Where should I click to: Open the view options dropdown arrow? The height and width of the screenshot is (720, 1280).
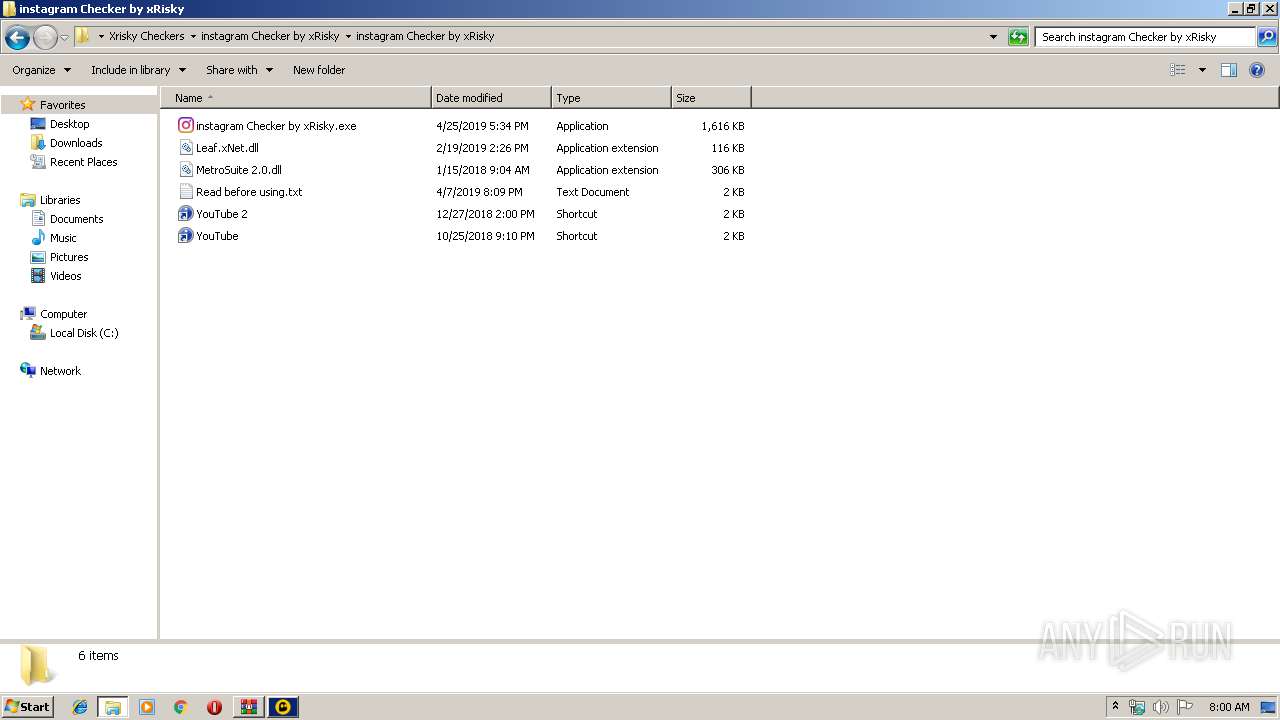[x=1202, y=70]
